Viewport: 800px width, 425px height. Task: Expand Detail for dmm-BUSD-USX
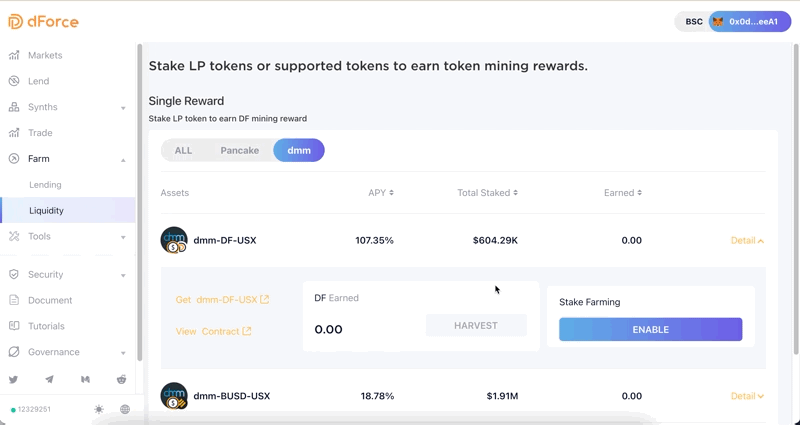pos(747,396)
